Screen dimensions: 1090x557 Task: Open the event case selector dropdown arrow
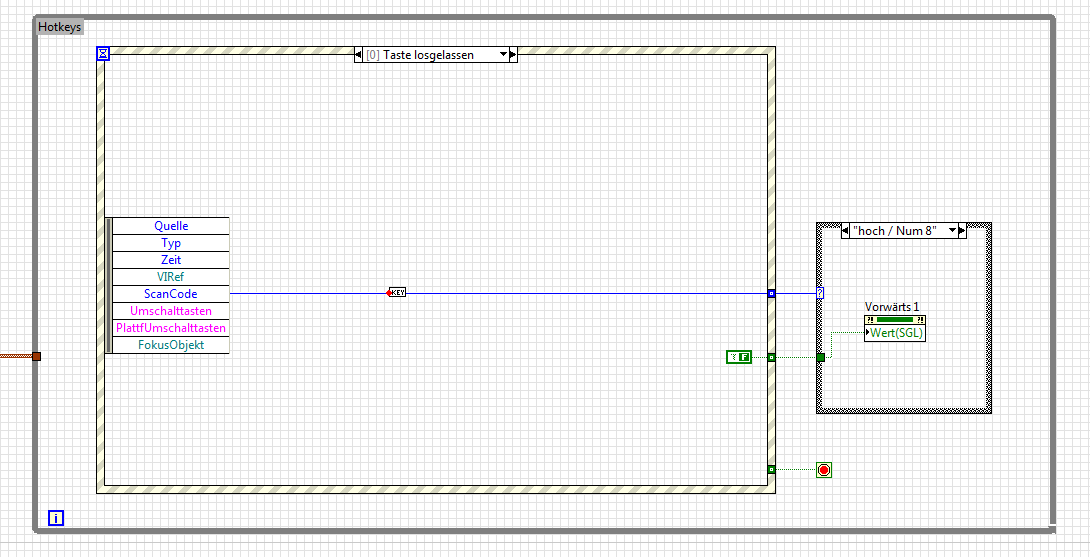504,54
